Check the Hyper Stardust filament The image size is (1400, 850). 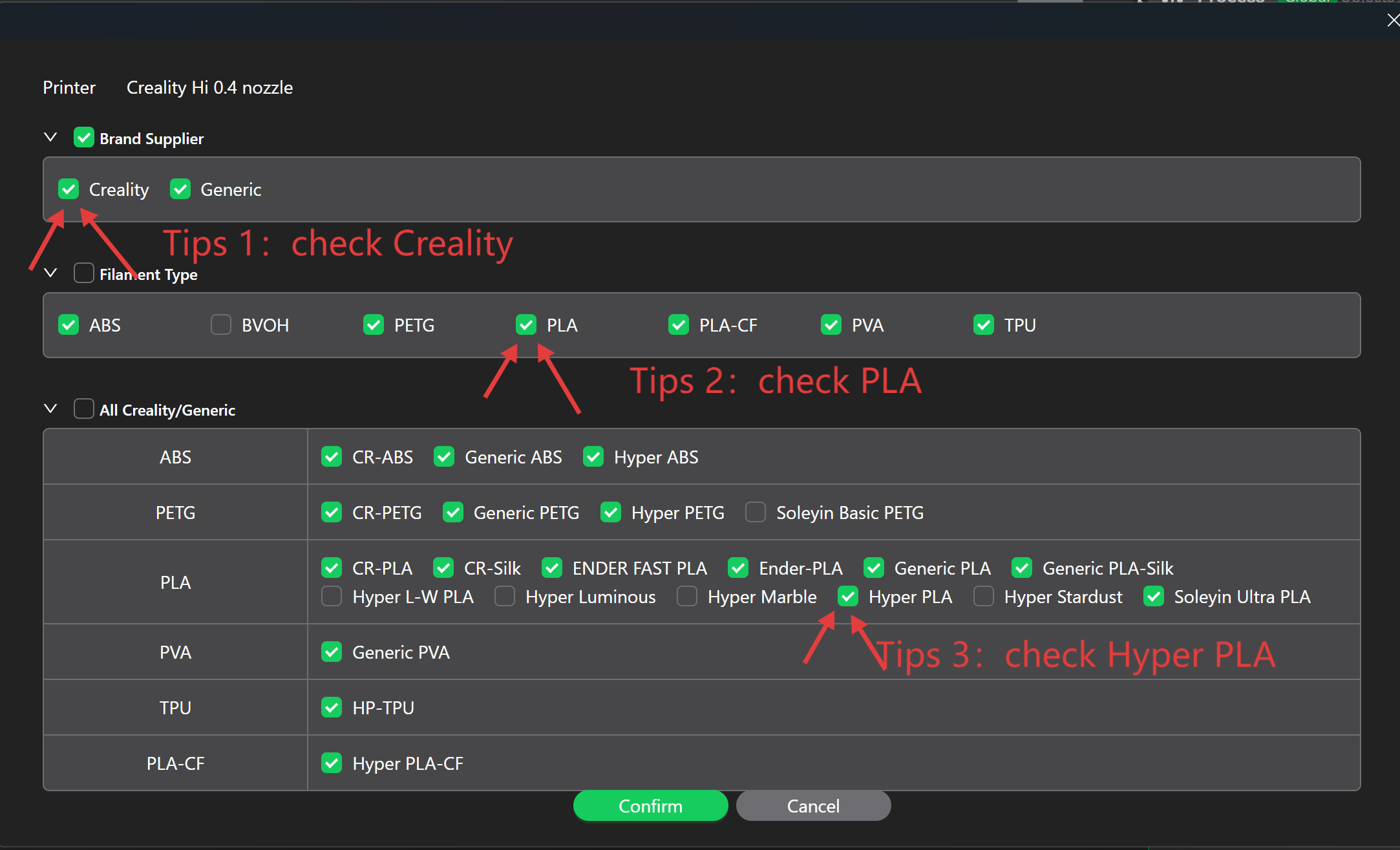click(984, 597)
